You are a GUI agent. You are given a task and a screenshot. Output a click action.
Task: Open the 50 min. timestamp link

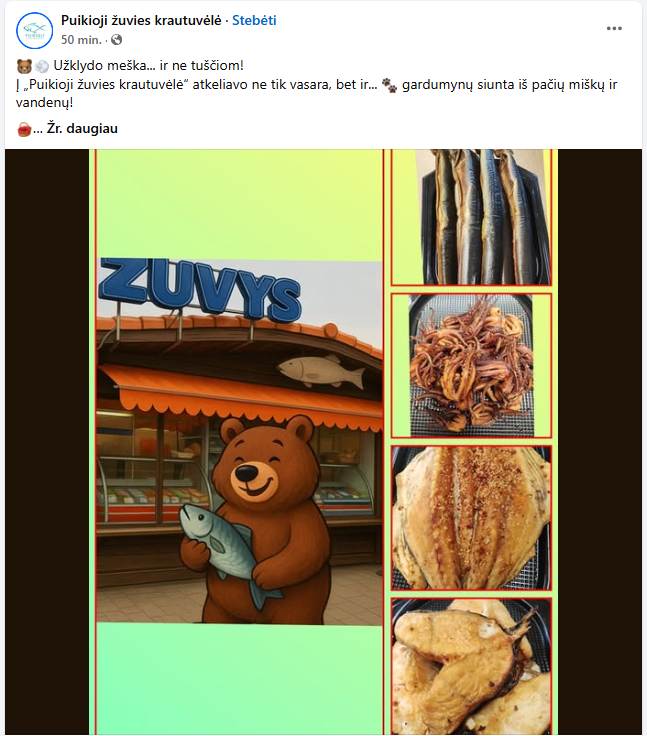[x=81, y=40]
